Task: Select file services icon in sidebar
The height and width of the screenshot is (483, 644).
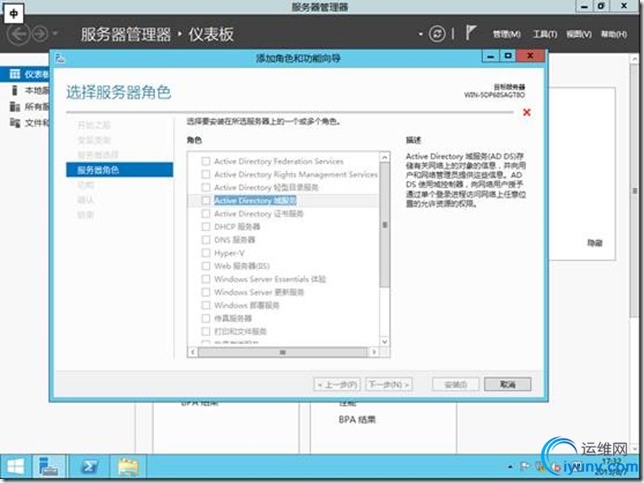Action: (15, 122)
